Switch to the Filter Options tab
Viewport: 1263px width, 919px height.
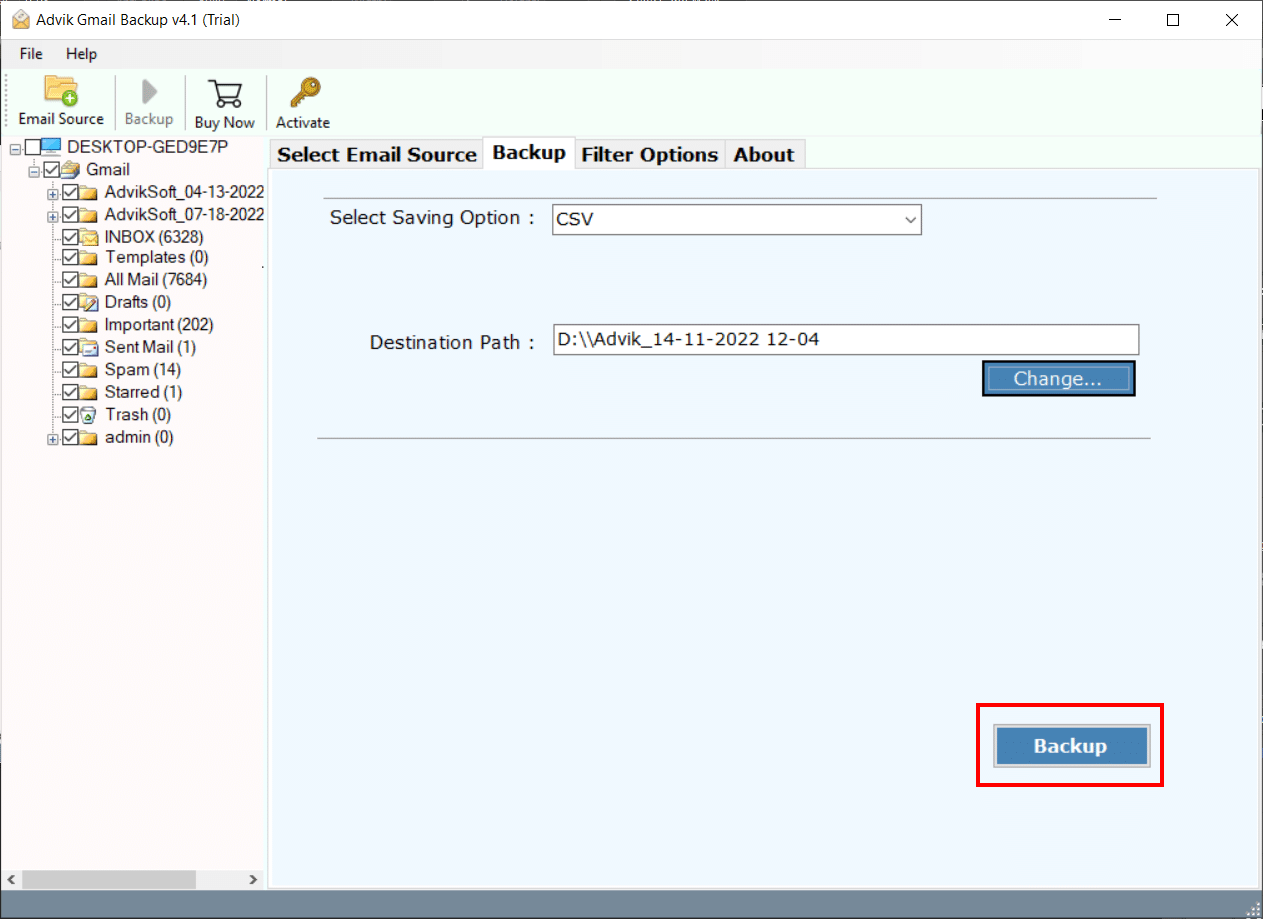point(650,154)
